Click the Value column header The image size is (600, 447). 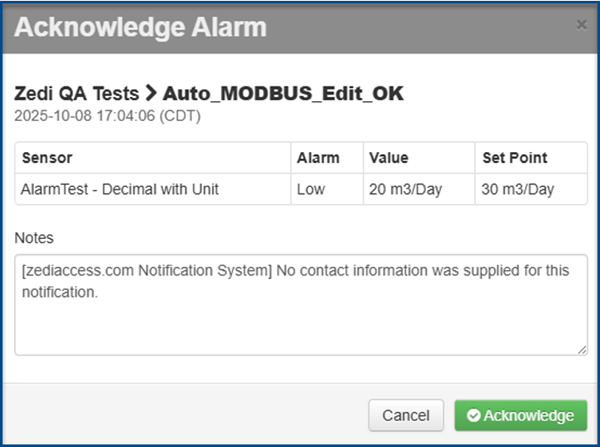[x=389, y=158]
